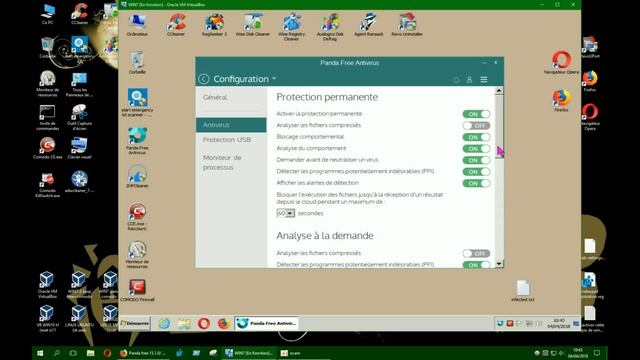Screen dimensions: 640x360
Task: Toggle Activer la protection permanente switch
Action: [x=476, y=114]
